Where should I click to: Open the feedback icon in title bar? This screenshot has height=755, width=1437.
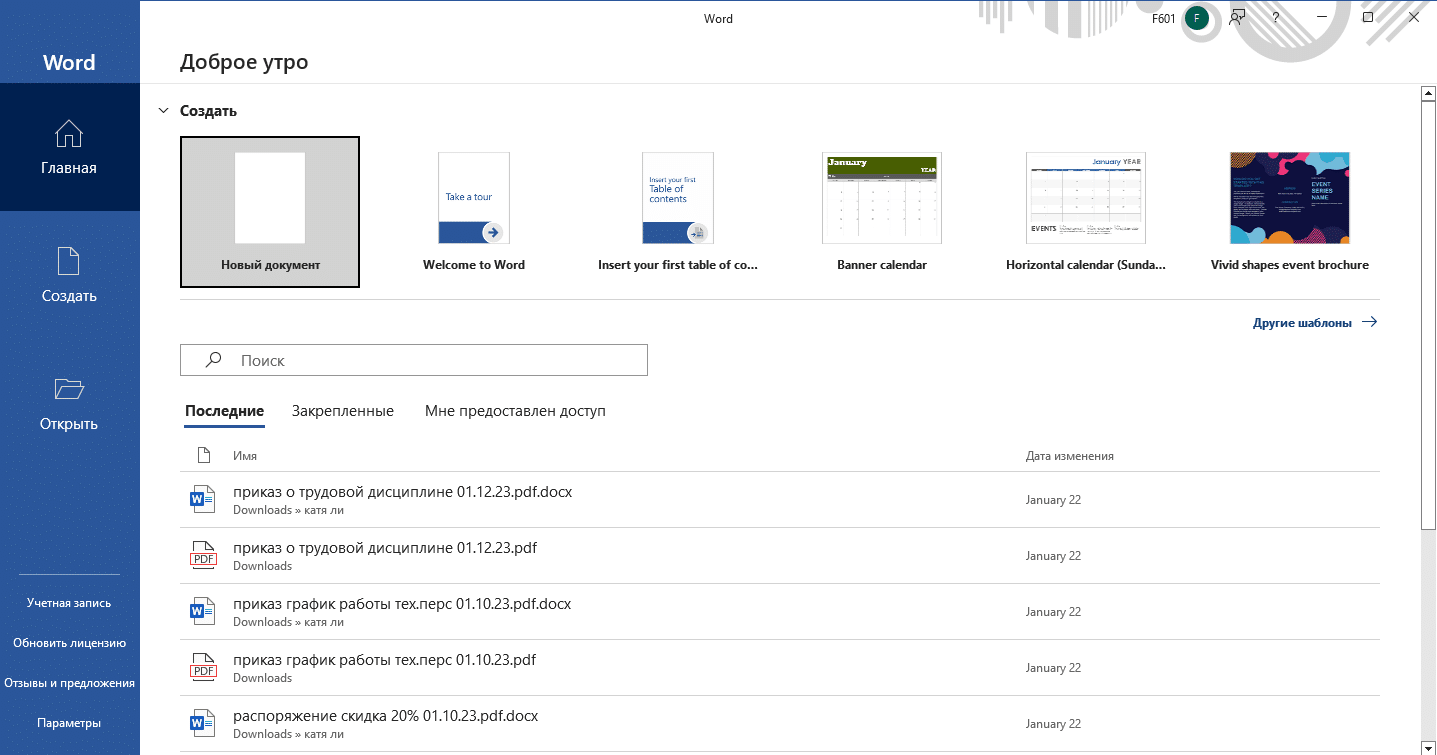point(1238,18)
